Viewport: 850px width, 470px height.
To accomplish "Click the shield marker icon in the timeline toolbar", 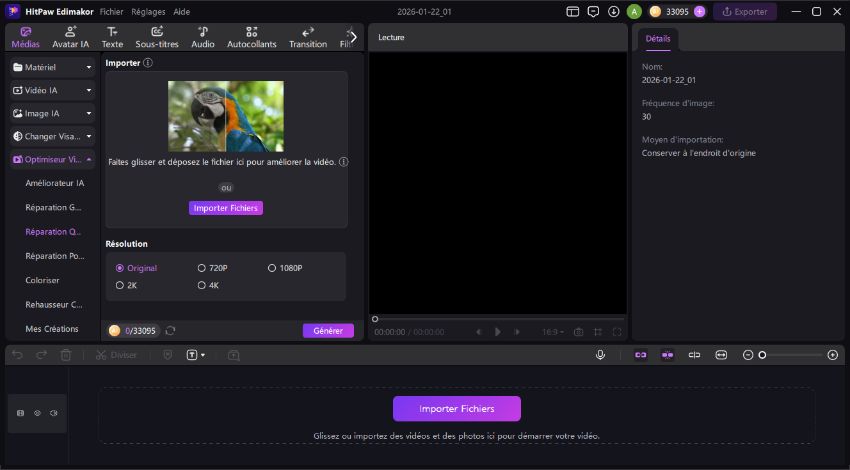I will 168,355.
